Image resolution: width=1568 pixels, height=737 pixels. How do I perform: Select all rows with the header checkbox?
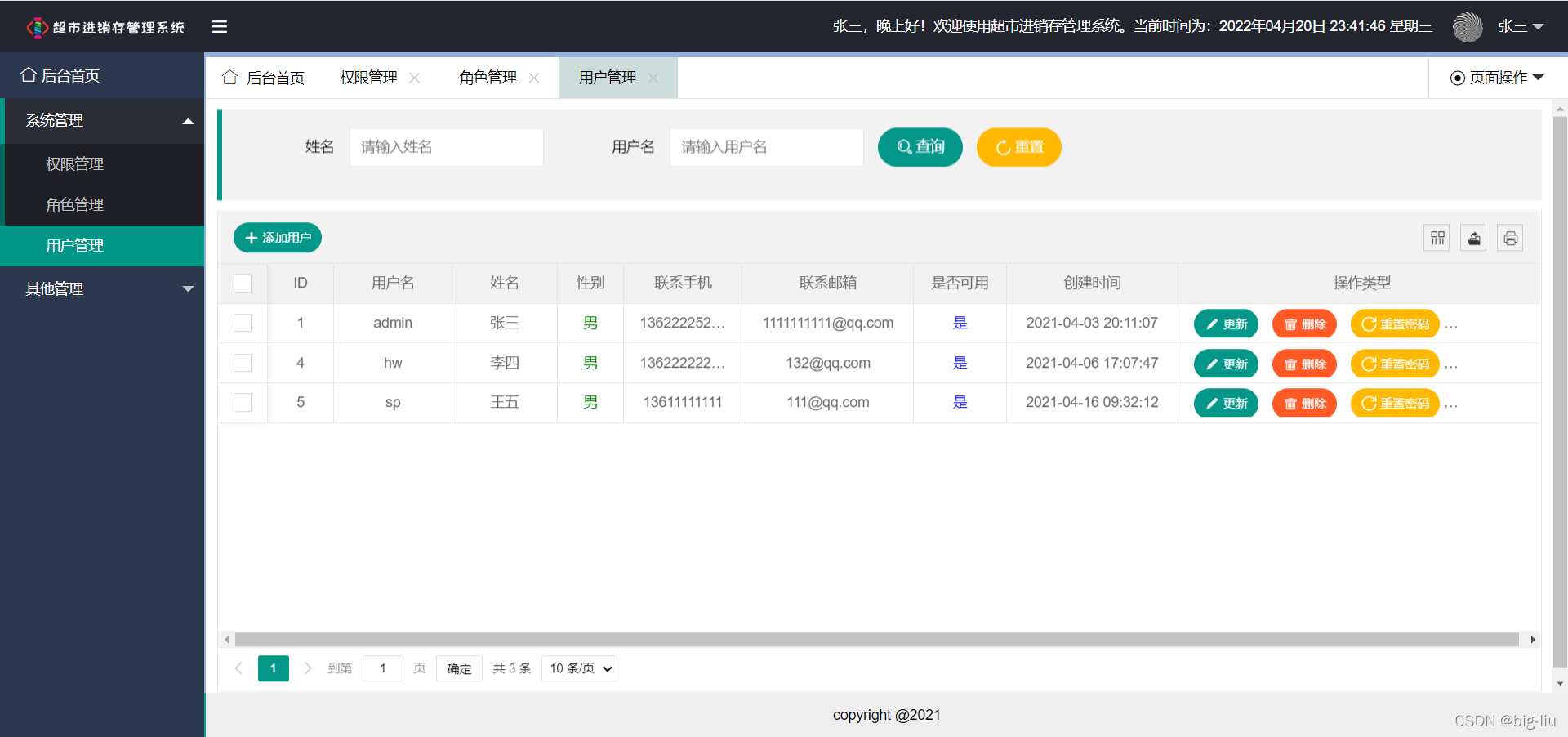click(x=243, y=284)
